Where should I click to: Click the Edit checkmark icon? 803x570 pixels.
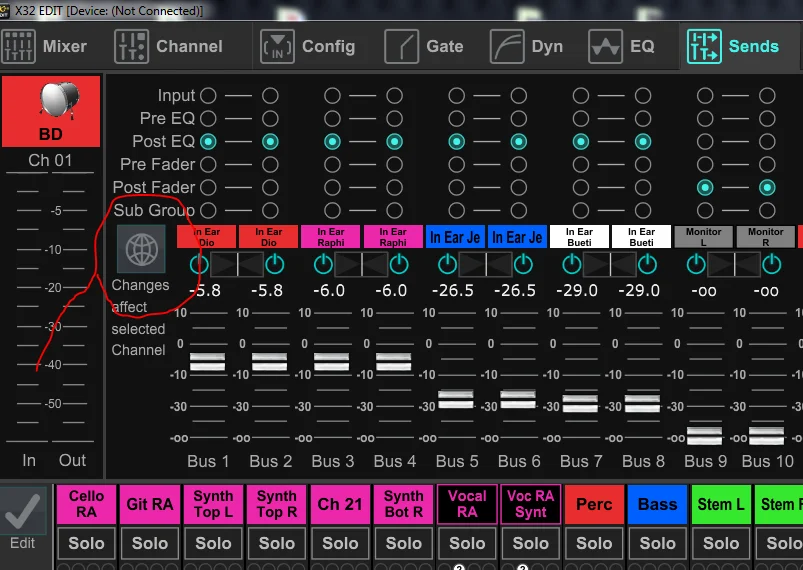click(22, 510)
